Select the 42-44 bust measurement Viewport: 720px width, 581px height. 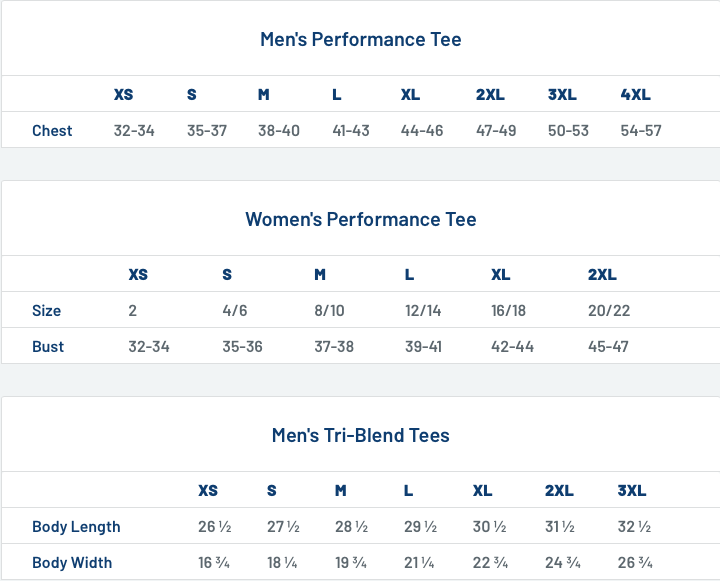[x=512, y=347]
